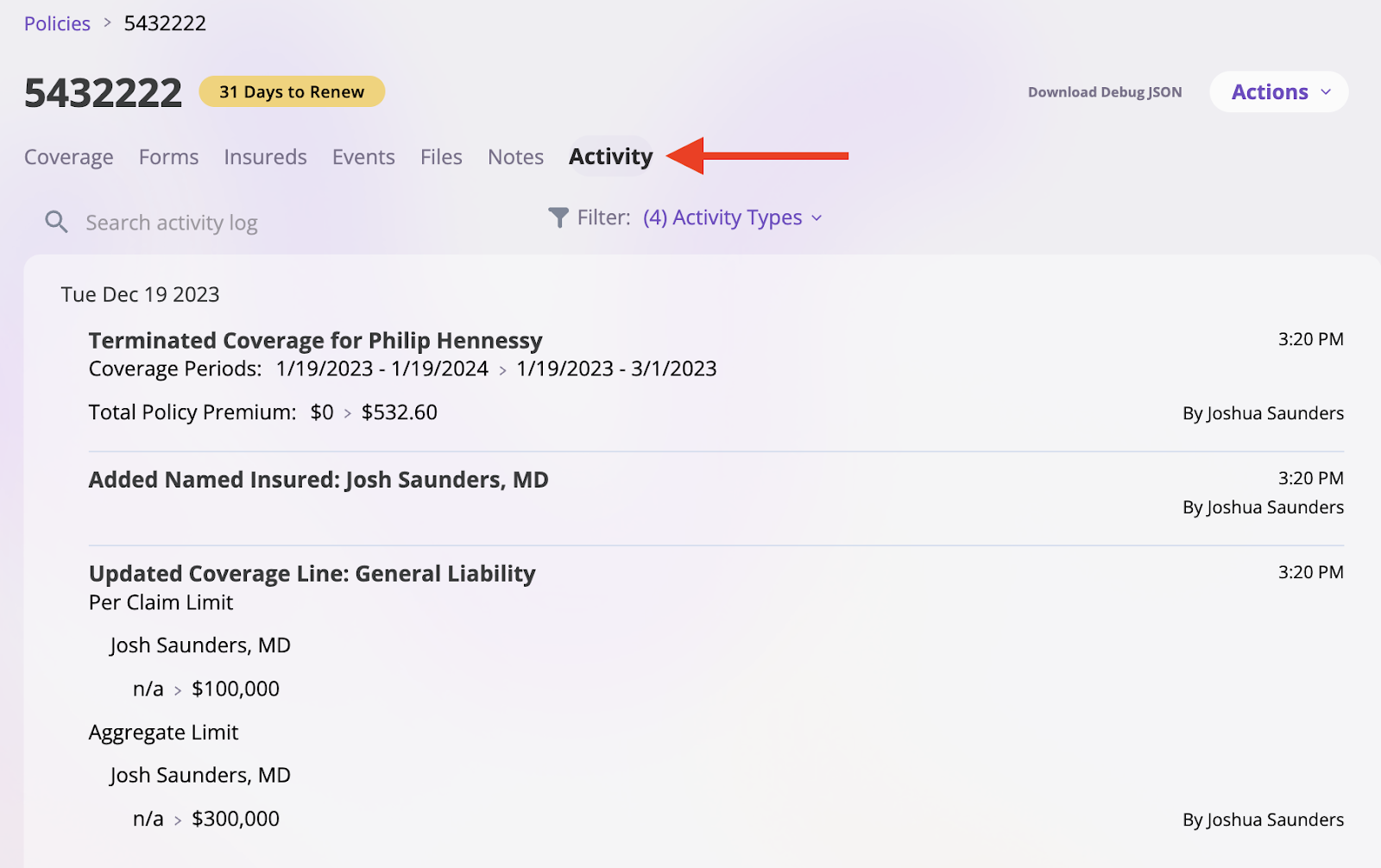Click the Policies breadcrumb link
Screen dimensions: 1381x868
tap(57, 23)
